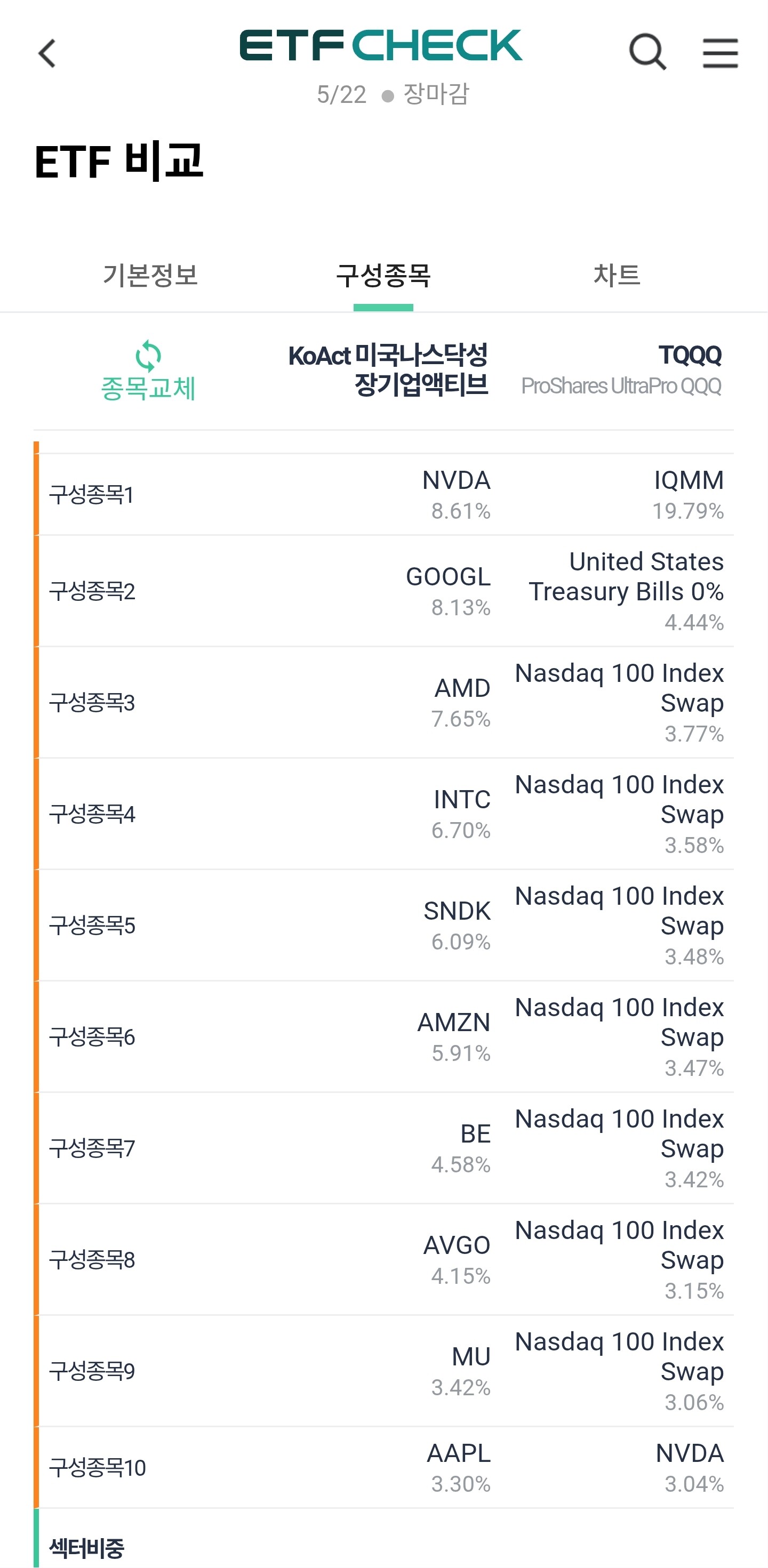Open the 차트 tab
768x1568 pixels.
pos(617,275)
